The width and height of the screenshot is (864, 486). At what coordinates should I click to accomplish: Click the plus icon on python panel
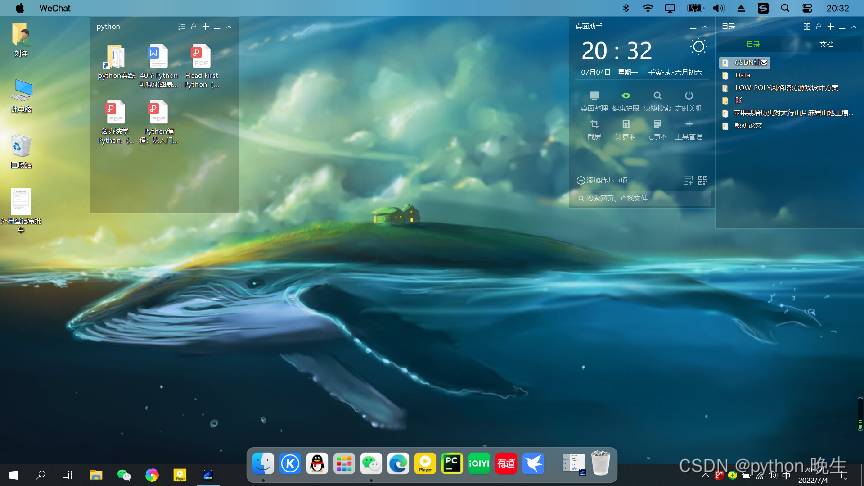[206, 26]
